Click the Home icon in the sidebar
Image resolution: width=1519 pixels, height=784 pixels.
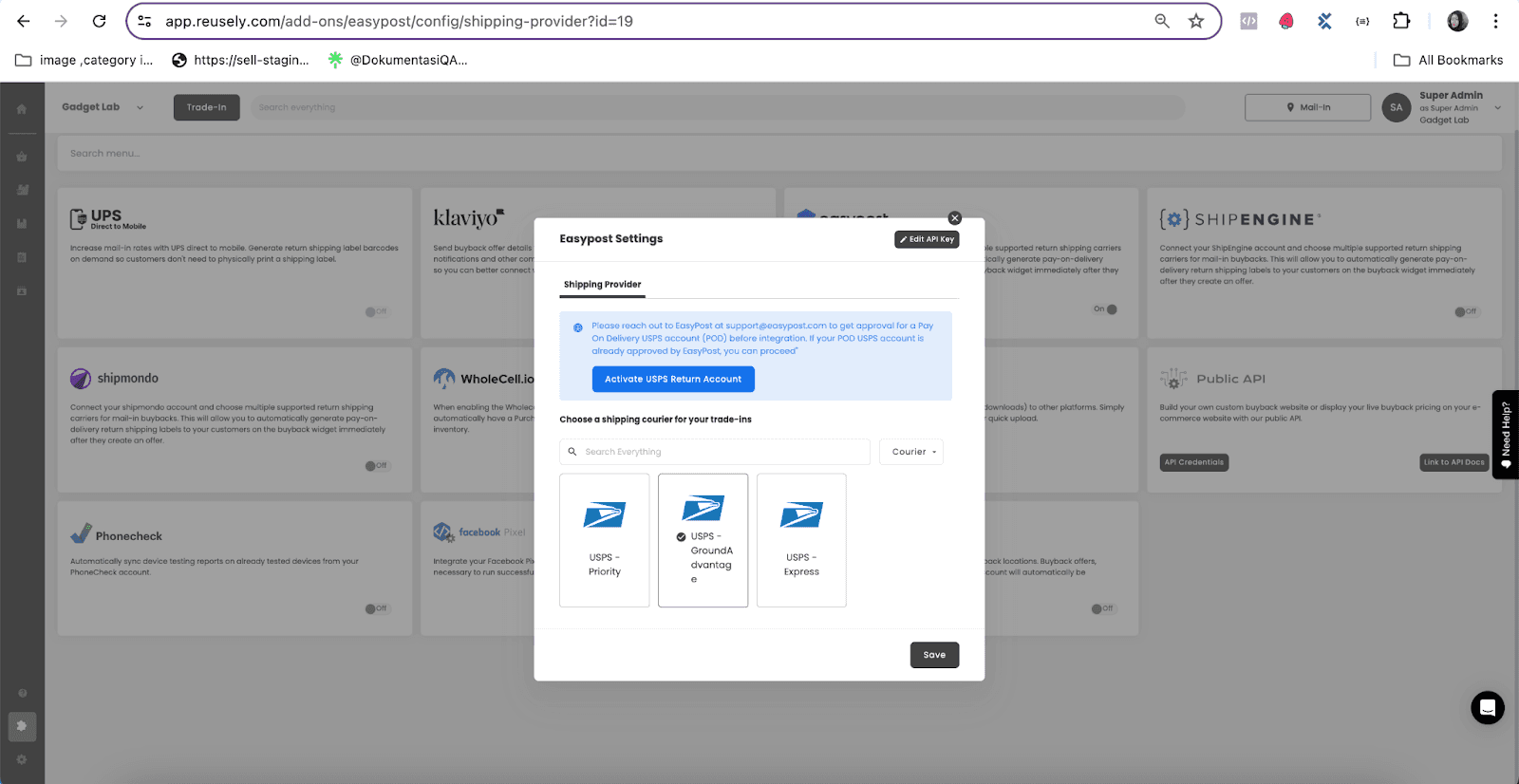[22, 109]
